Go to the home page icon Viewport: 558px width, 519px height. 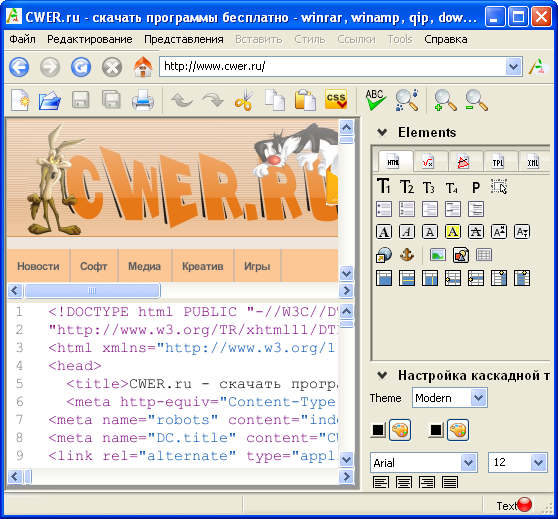pos(143,67)
